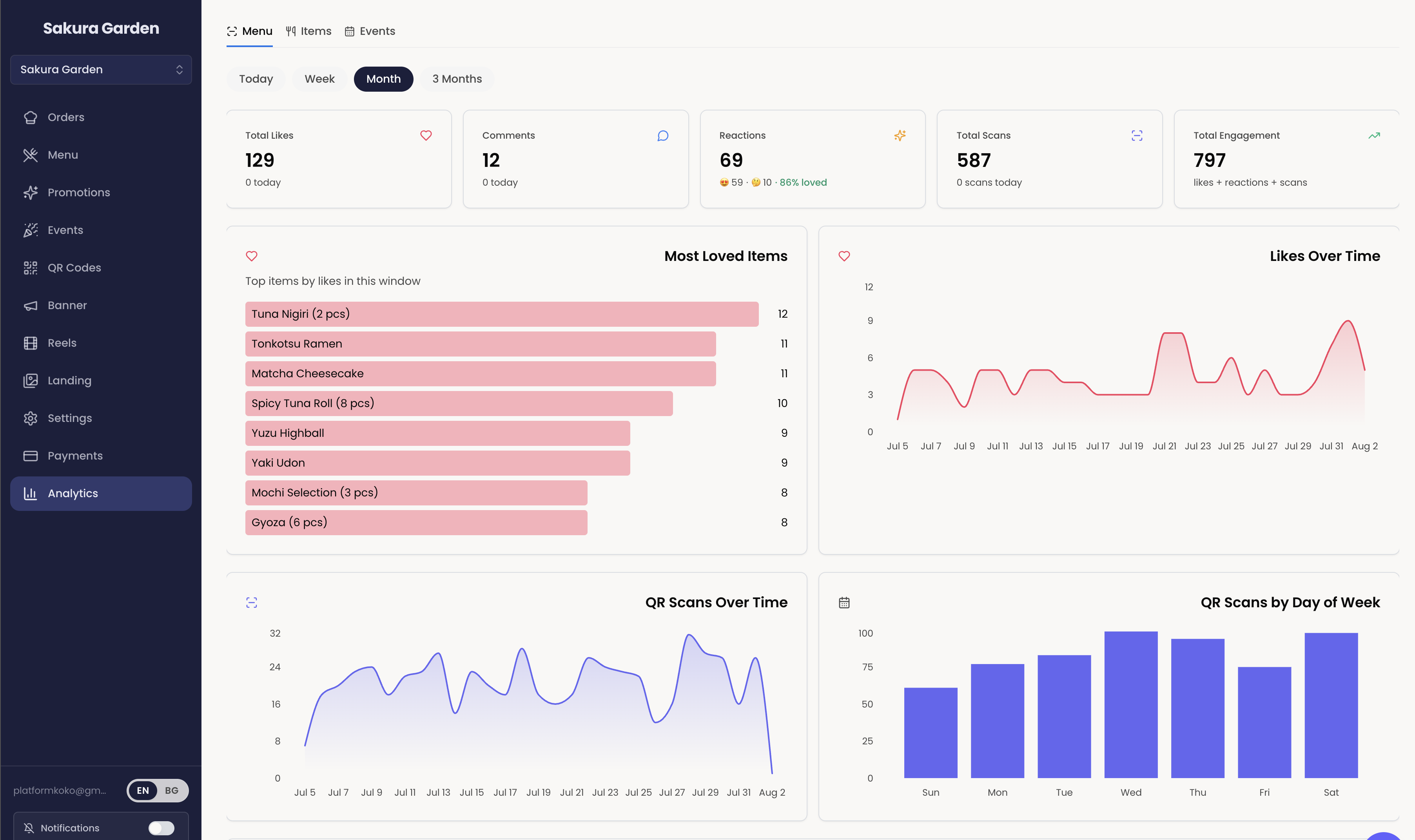Viewport: 1415px width, 840px height.
Task: Go to the Landing page settings
Action: (x=101, y=381)
